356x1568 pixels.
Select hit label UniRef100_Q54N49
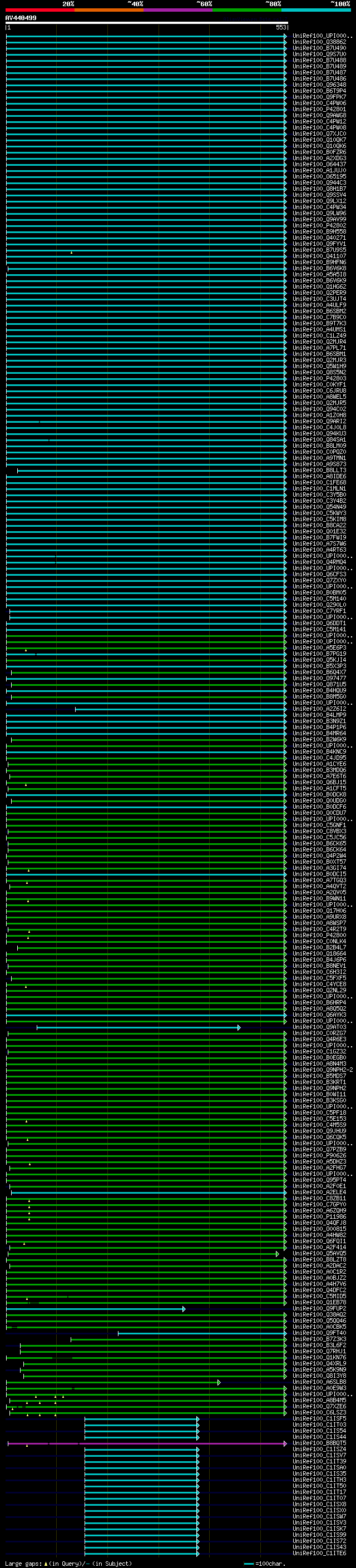(x=319, y=506)
